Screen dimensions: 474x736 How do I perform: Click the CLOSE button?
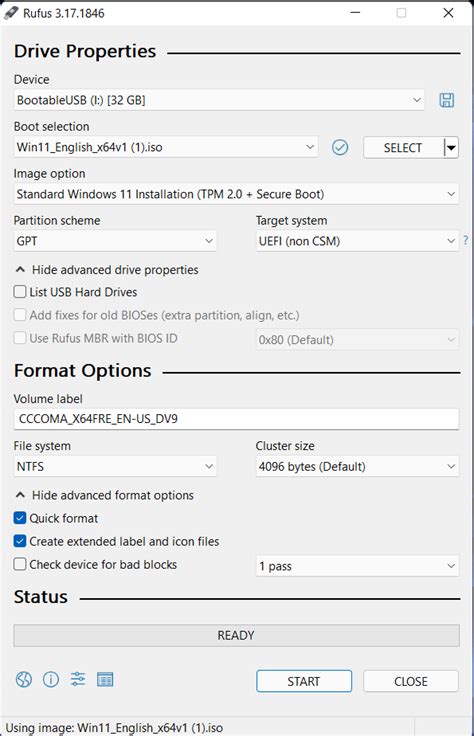point(411,681)
